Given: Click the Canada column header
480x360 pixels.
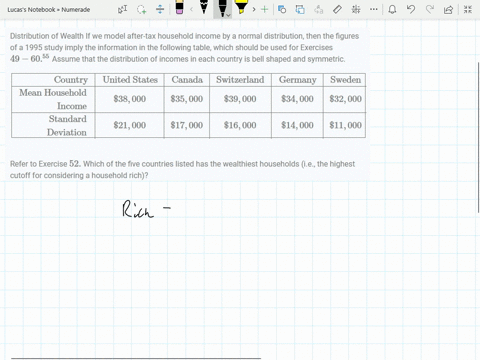Looking at the screenshot, I should click(187, 80).
